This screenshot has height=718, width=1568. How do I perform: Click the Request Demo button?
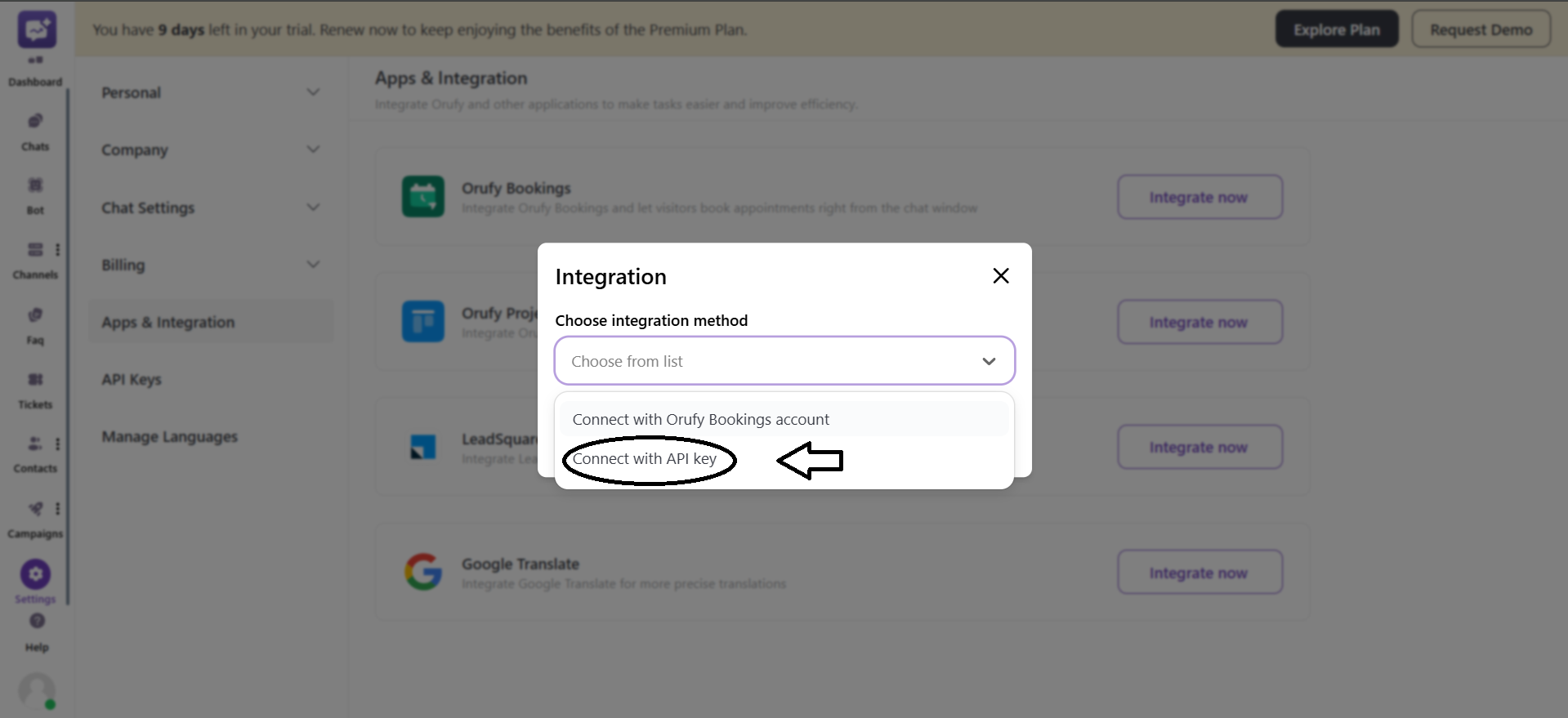[x=1481, y=29]
